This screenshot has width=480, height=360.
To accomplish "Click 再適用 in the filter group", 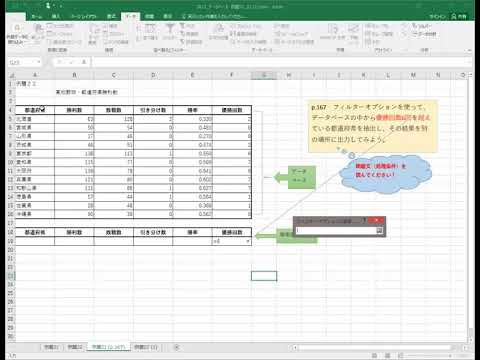I will (x=190, y=34).
